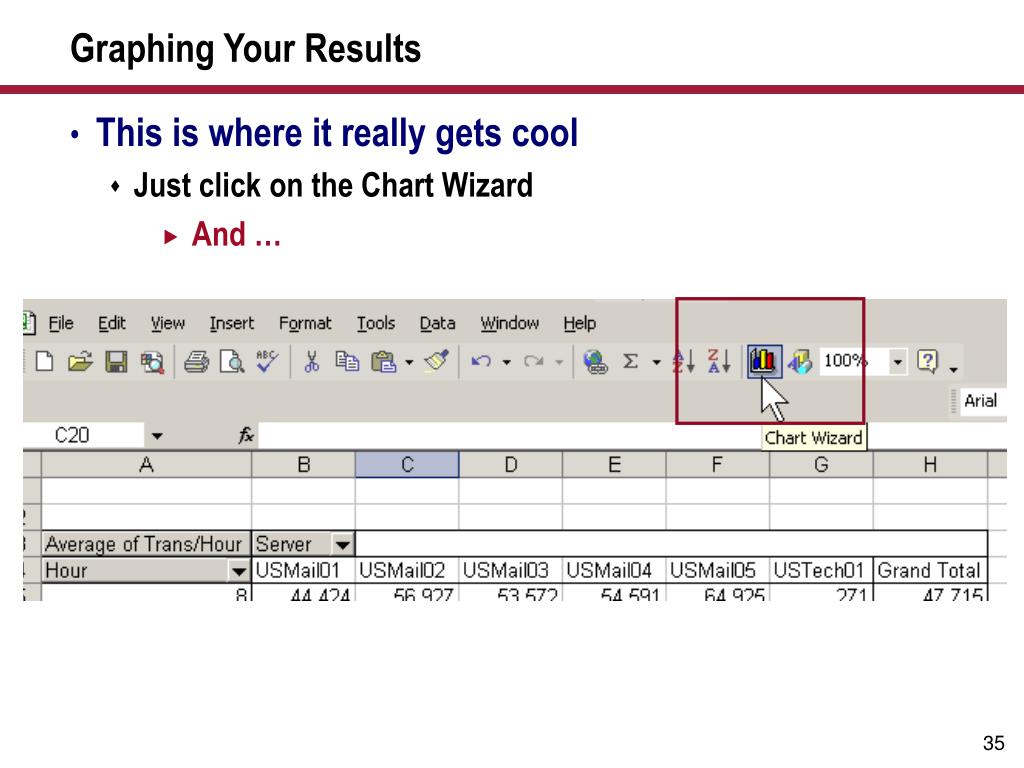Image resolution: width=1024 pixels, height=768 pixels.
Task: Click the AutoSum sigma icon
Action: pos(630,361)
